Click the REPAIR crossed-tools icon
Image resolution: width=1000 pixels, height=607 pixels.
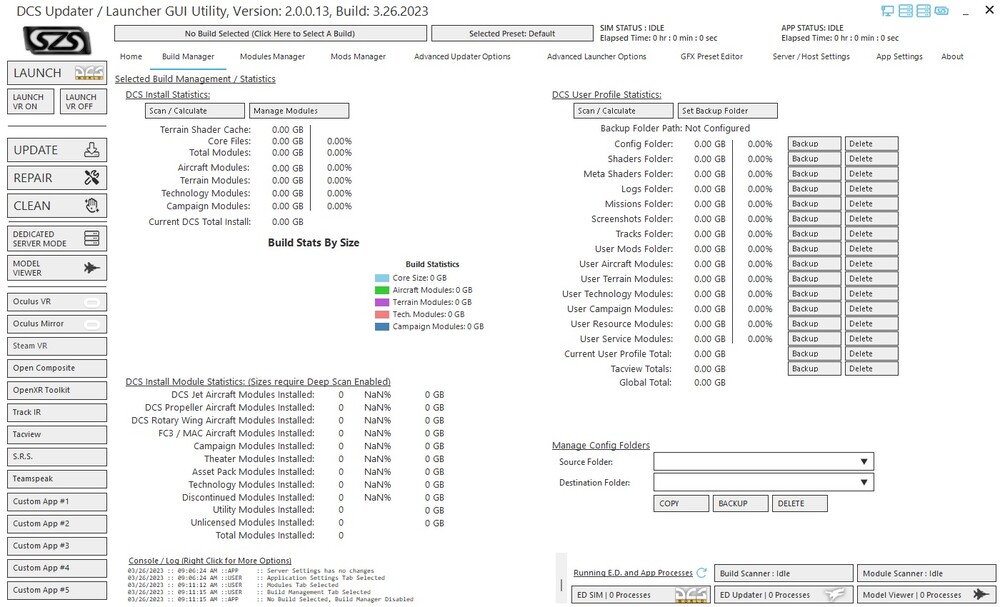92,177
